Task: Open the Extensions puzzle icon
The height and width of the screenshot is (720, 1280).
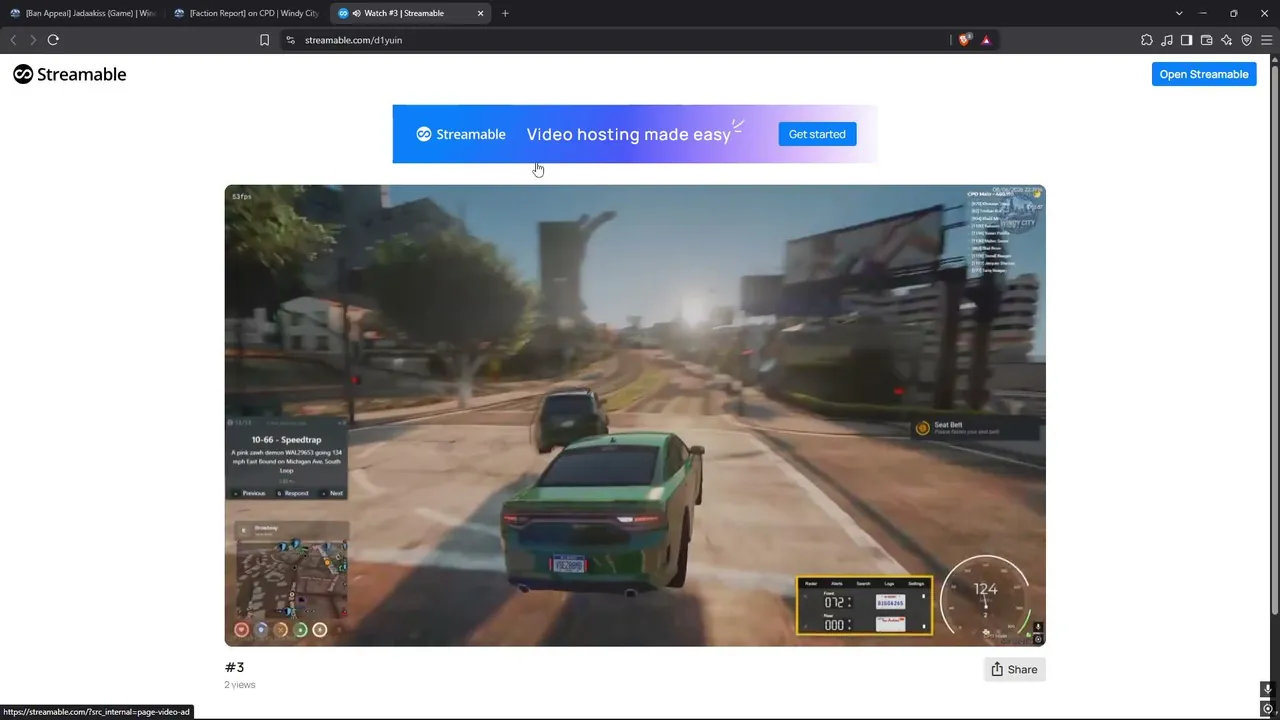Action: (1146, 40)
